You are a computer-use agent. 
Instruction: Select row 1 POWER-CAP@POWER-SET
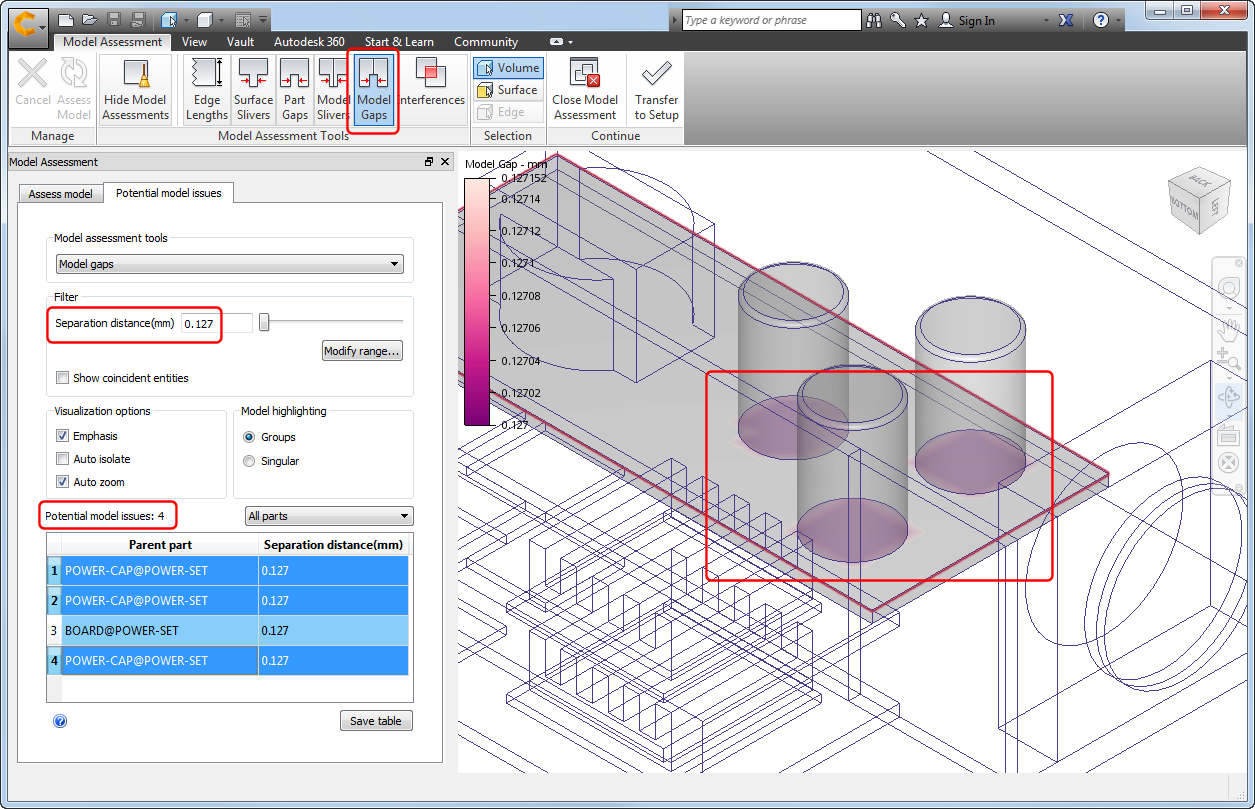(228, 571)
